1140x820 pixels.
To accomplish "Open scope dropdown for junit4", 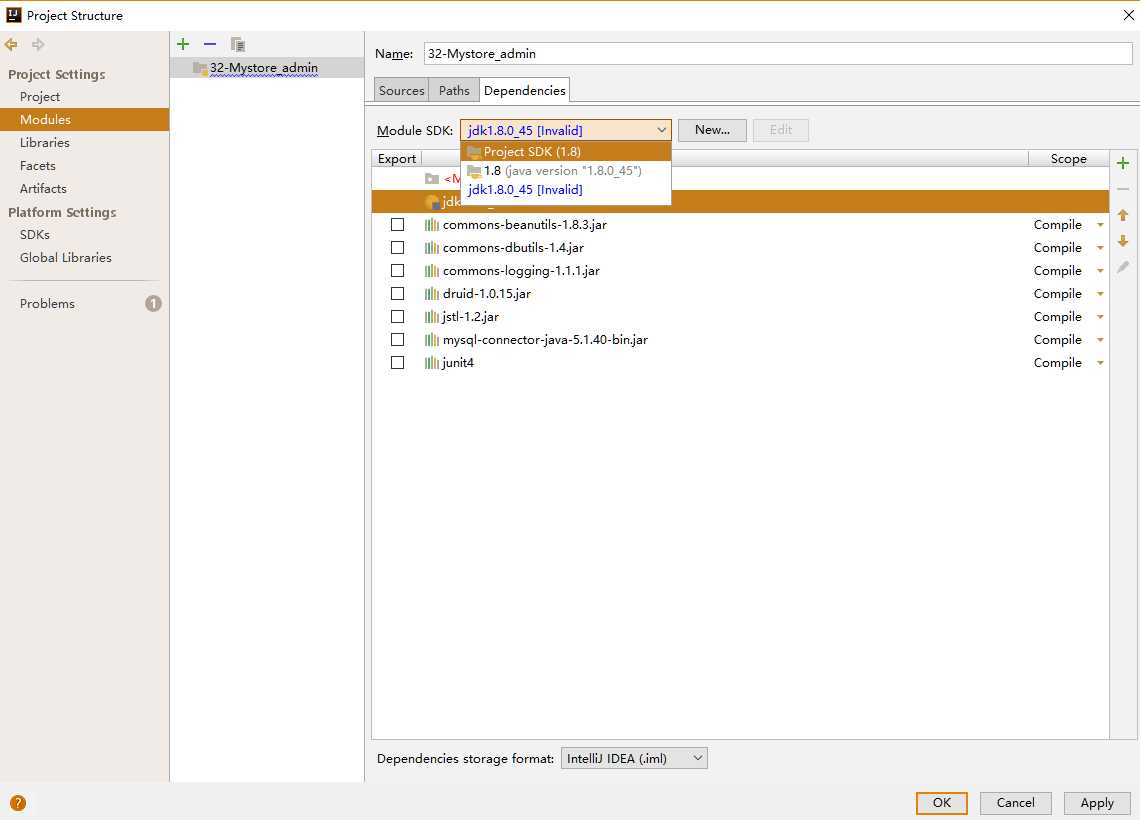I will (x=1101, y=363).
